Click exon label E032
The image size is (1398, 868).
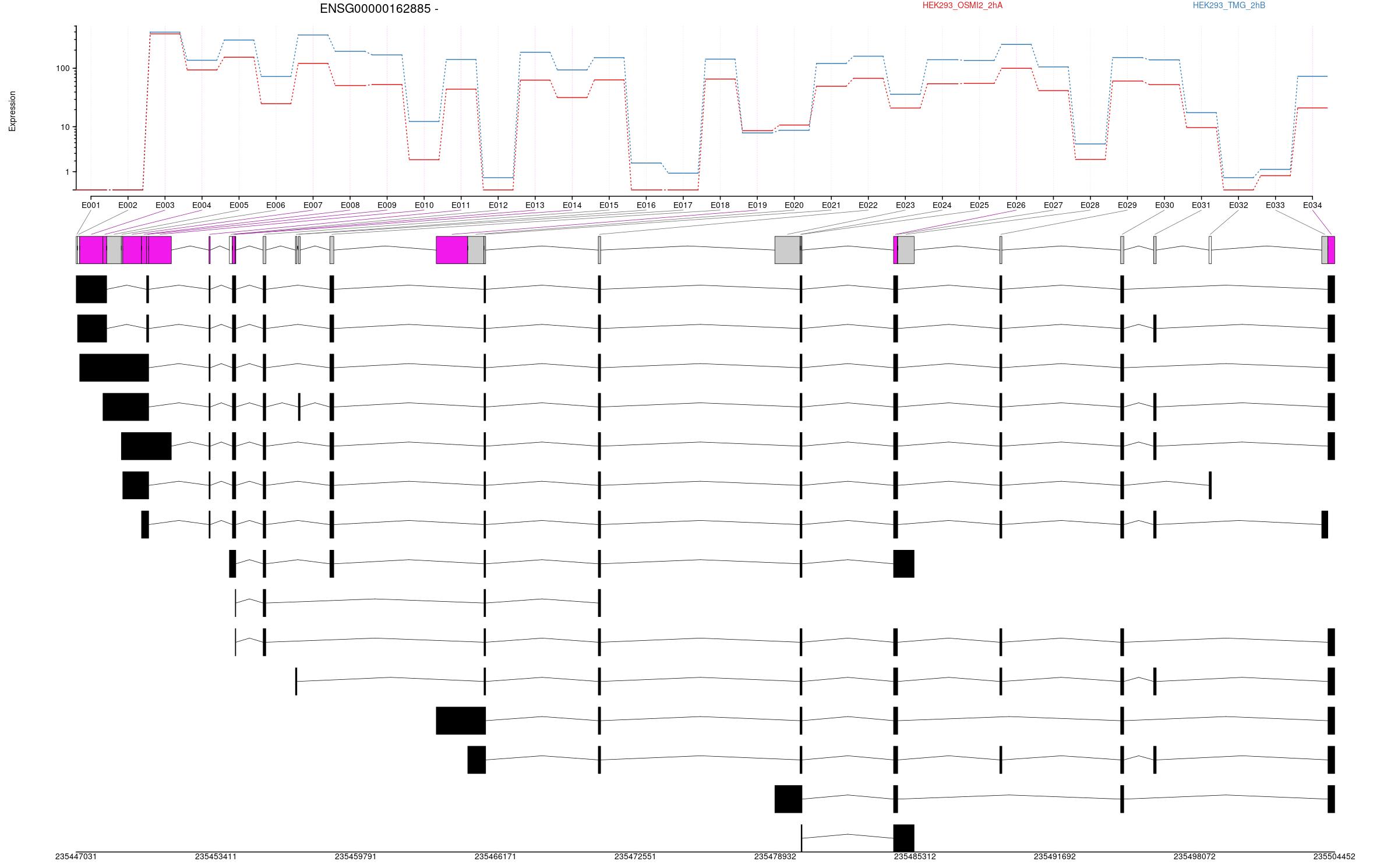(1238, 205)
